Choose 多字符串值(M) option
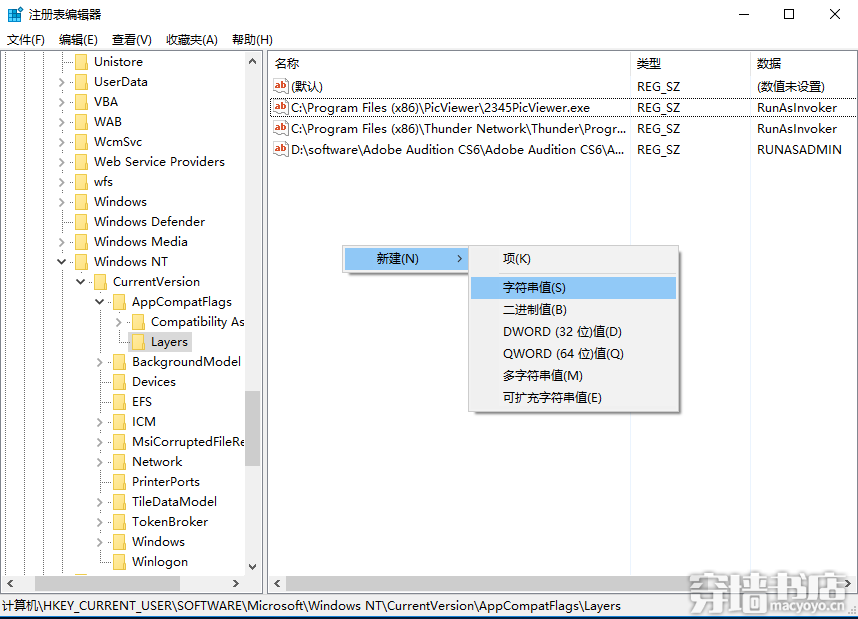This screenshot has width=858, height=619. coord(573,375)
